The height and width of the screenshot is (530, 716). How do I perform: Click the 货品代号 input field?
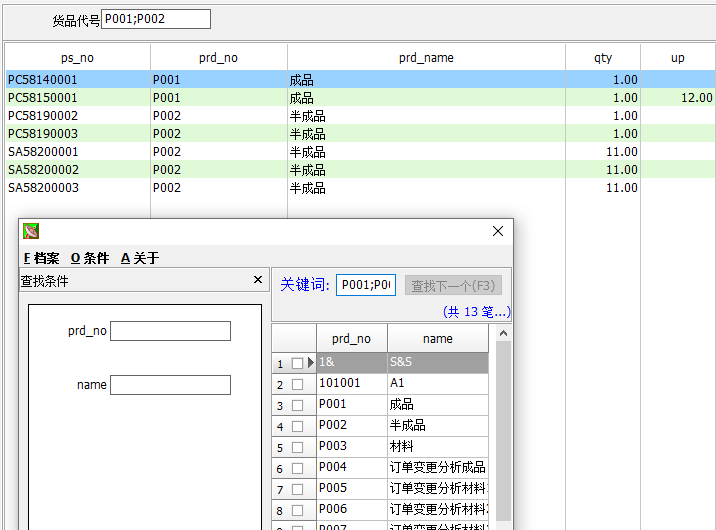[156, 19]
